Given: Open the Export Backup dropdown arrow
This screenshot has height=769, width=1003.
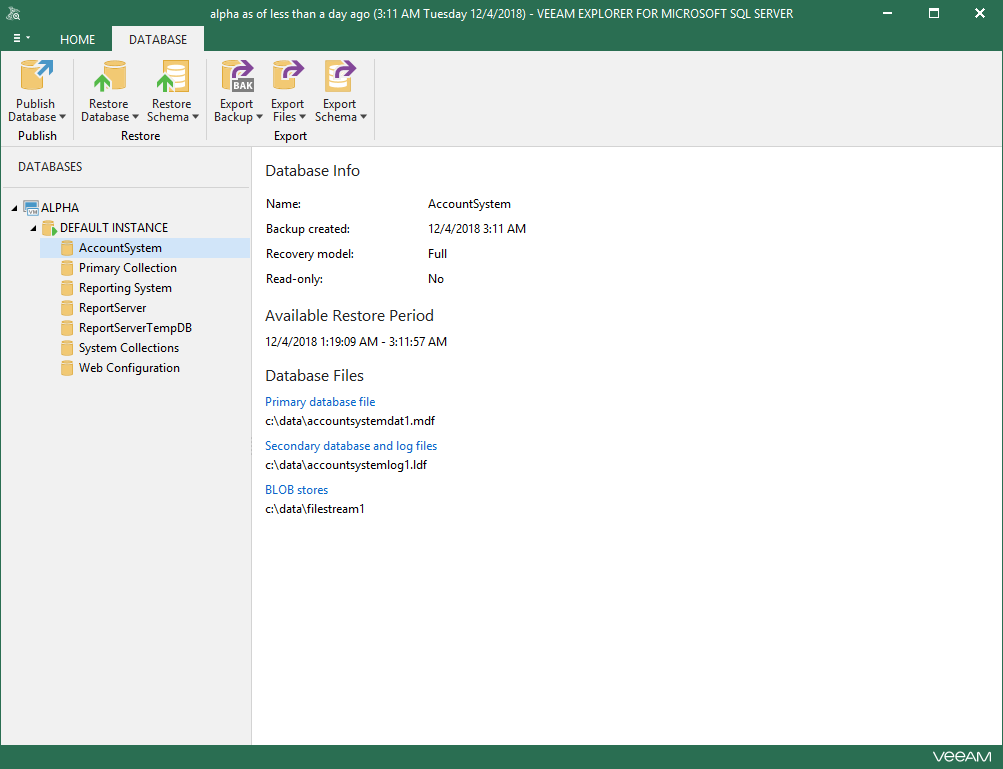Looking at the screenshot, I should pos(260,117).
